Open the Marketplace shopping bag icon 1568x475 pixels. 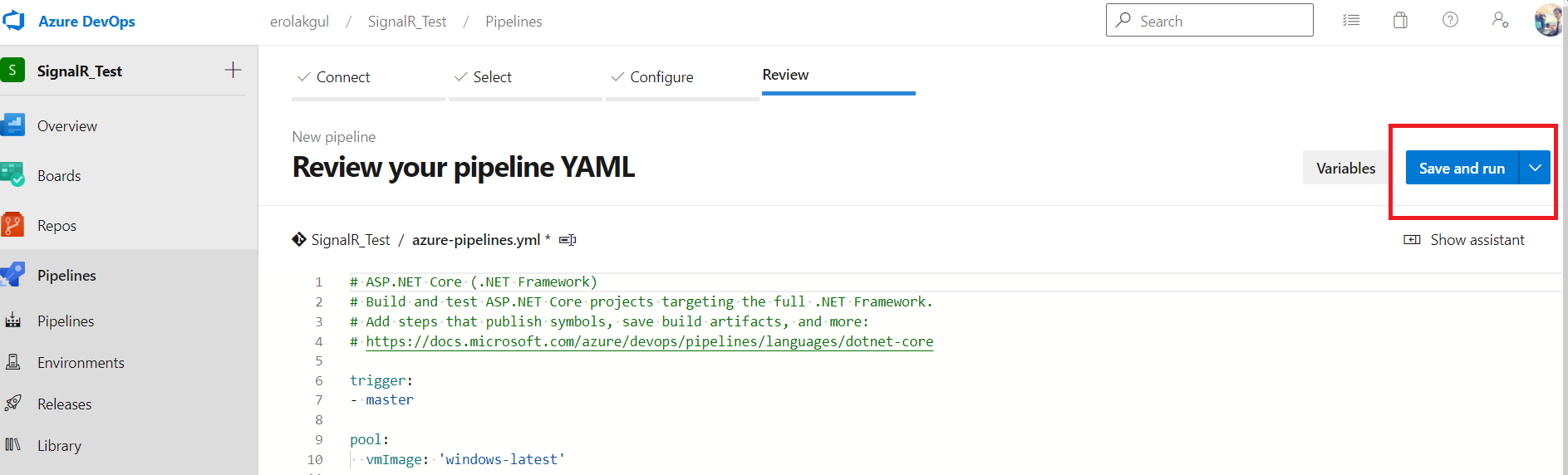click(x=1400, y=20)
